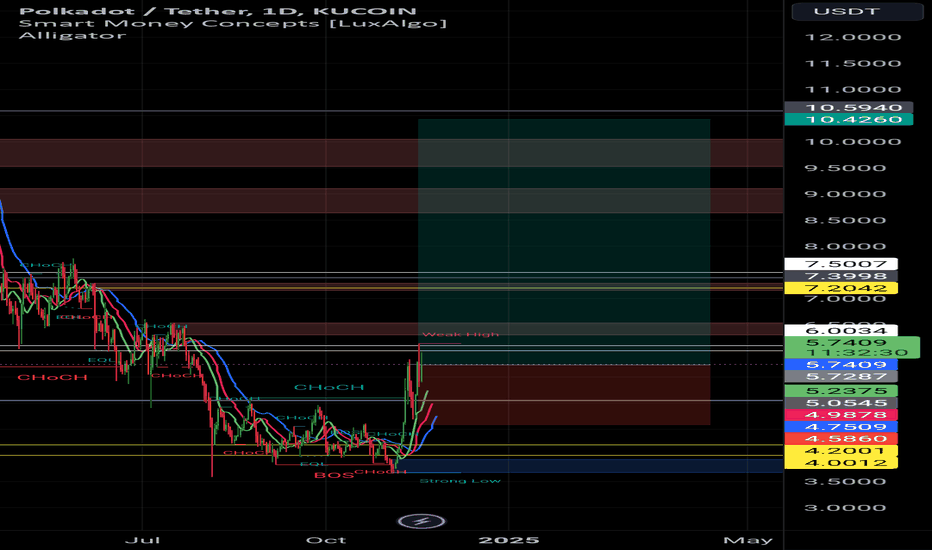Screen dimensions: 932x550
Task: Click the 11.0000 price axis tick
Action: click(x=853, y=90)
